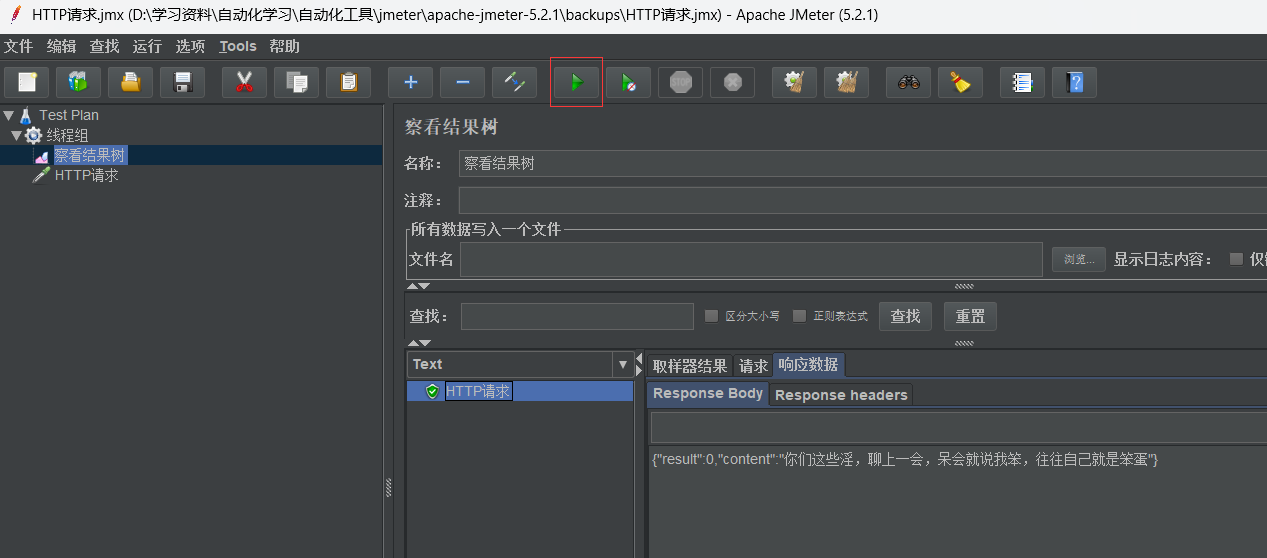
Task: Select the green shield success icon
Action: [x=432, y=391]
